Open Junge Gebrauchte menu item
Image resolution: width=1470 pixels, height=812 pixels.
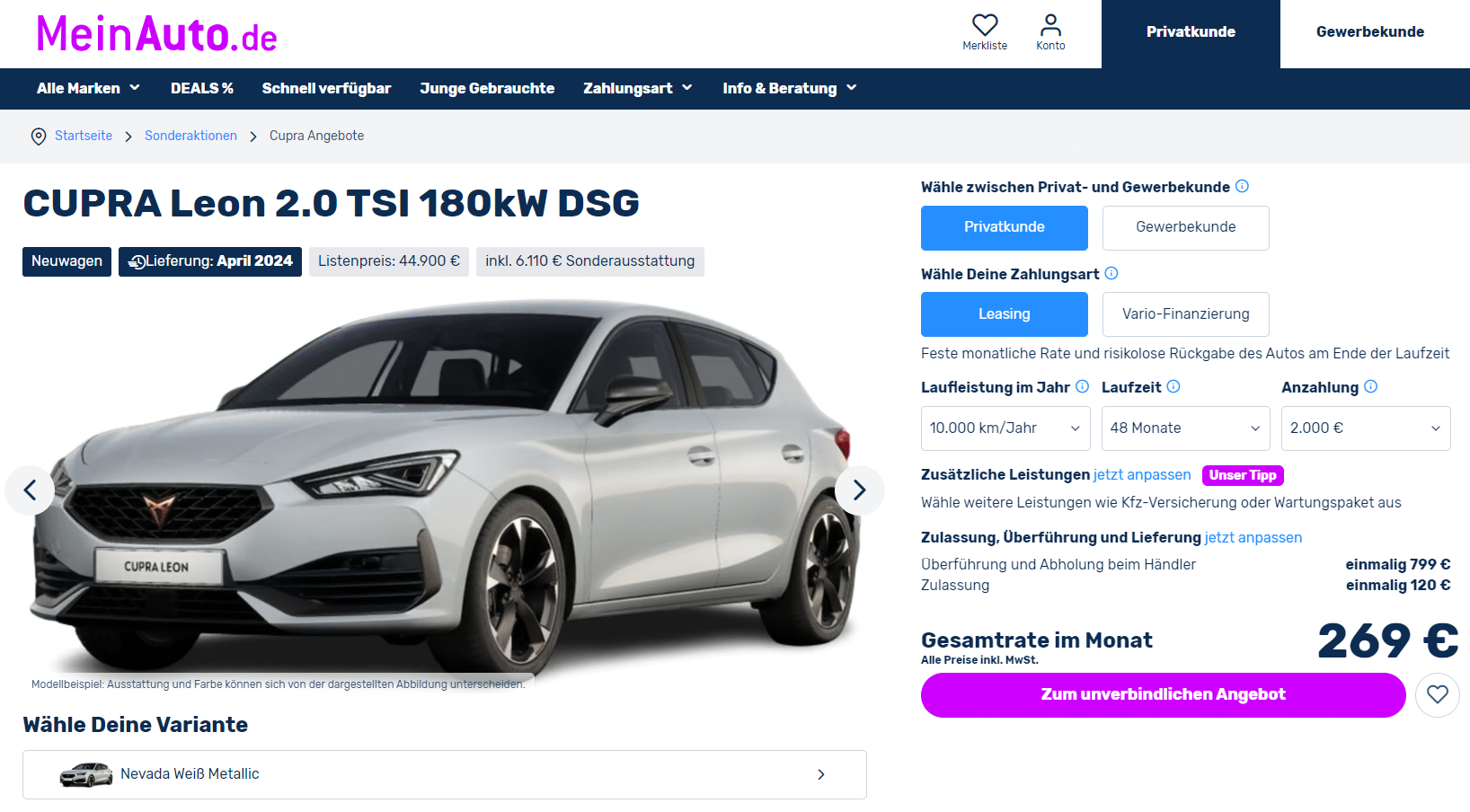487,88
